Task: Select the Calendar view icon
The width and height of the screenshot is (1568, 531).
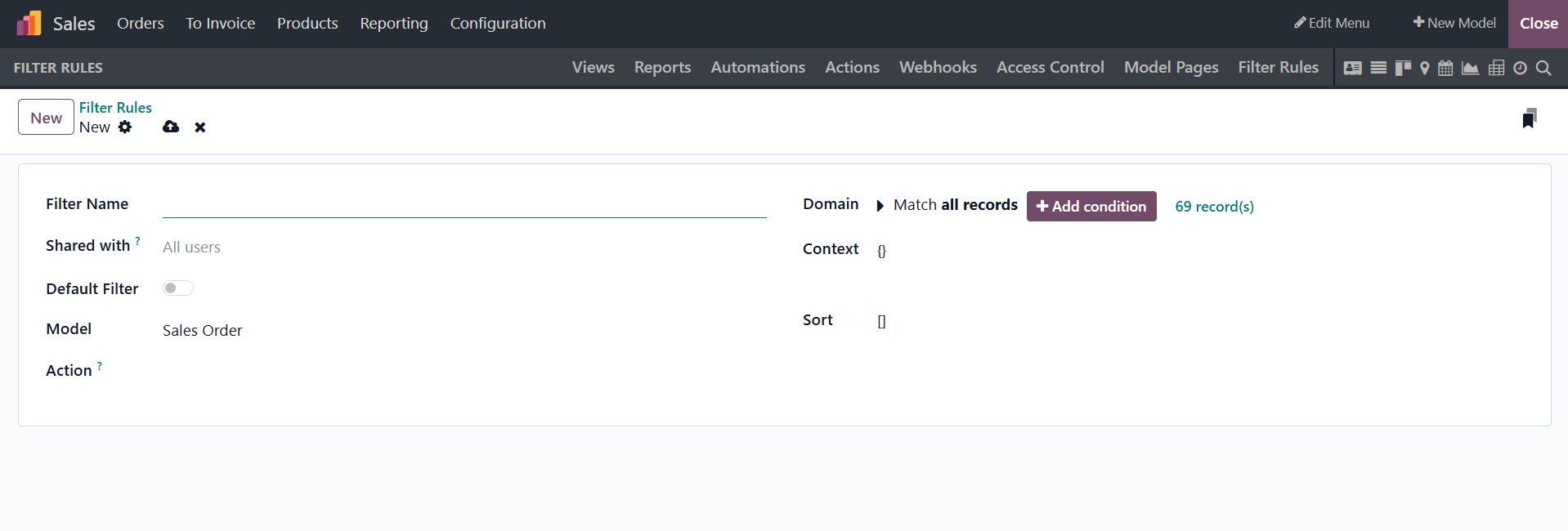Action: tap(1445, 68)
